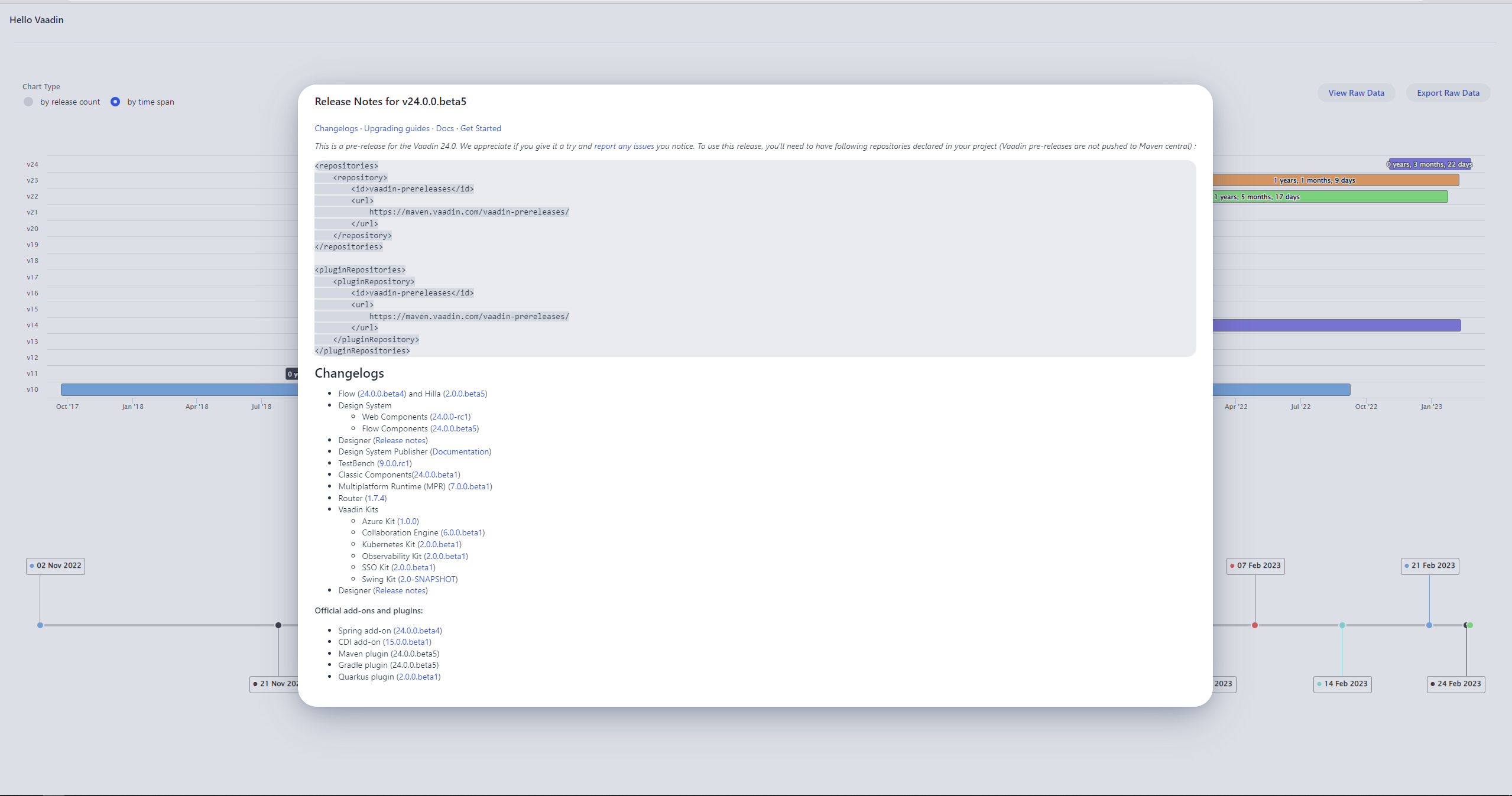Select the by release count radio button
The height and width of the screenshot is (796, 1512).
click(x=28, y=102)
